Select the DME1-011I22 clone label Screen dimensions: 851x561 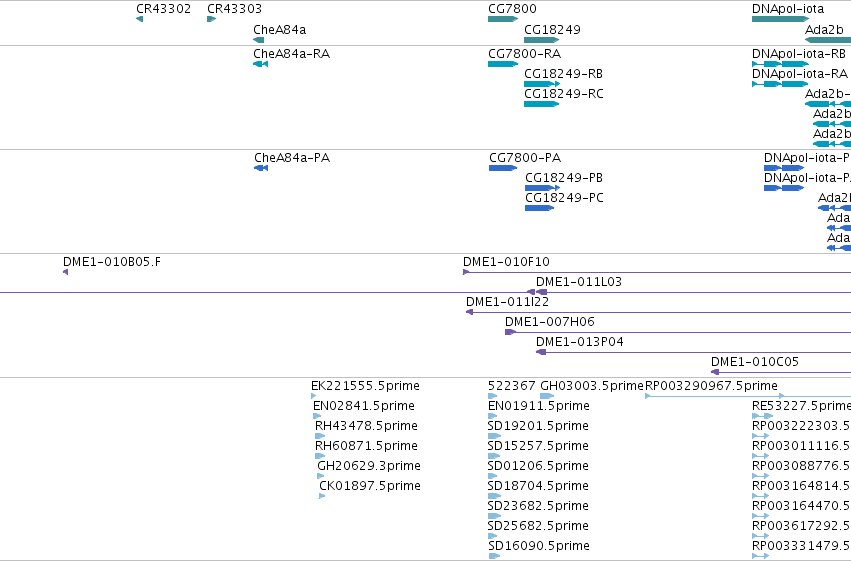pos(507,302)
